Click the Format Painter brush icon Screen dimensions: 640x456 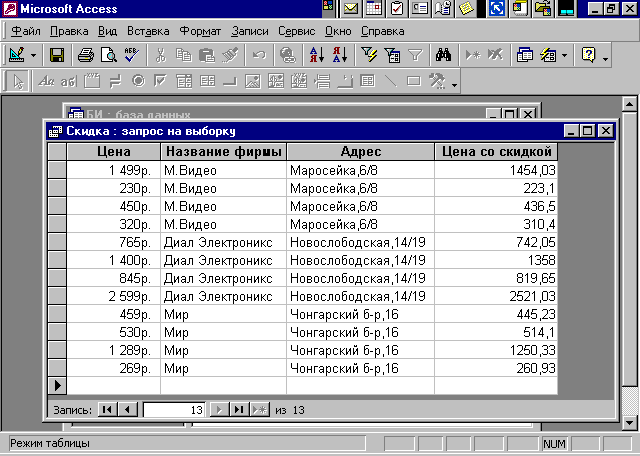[x=230, y=55]
